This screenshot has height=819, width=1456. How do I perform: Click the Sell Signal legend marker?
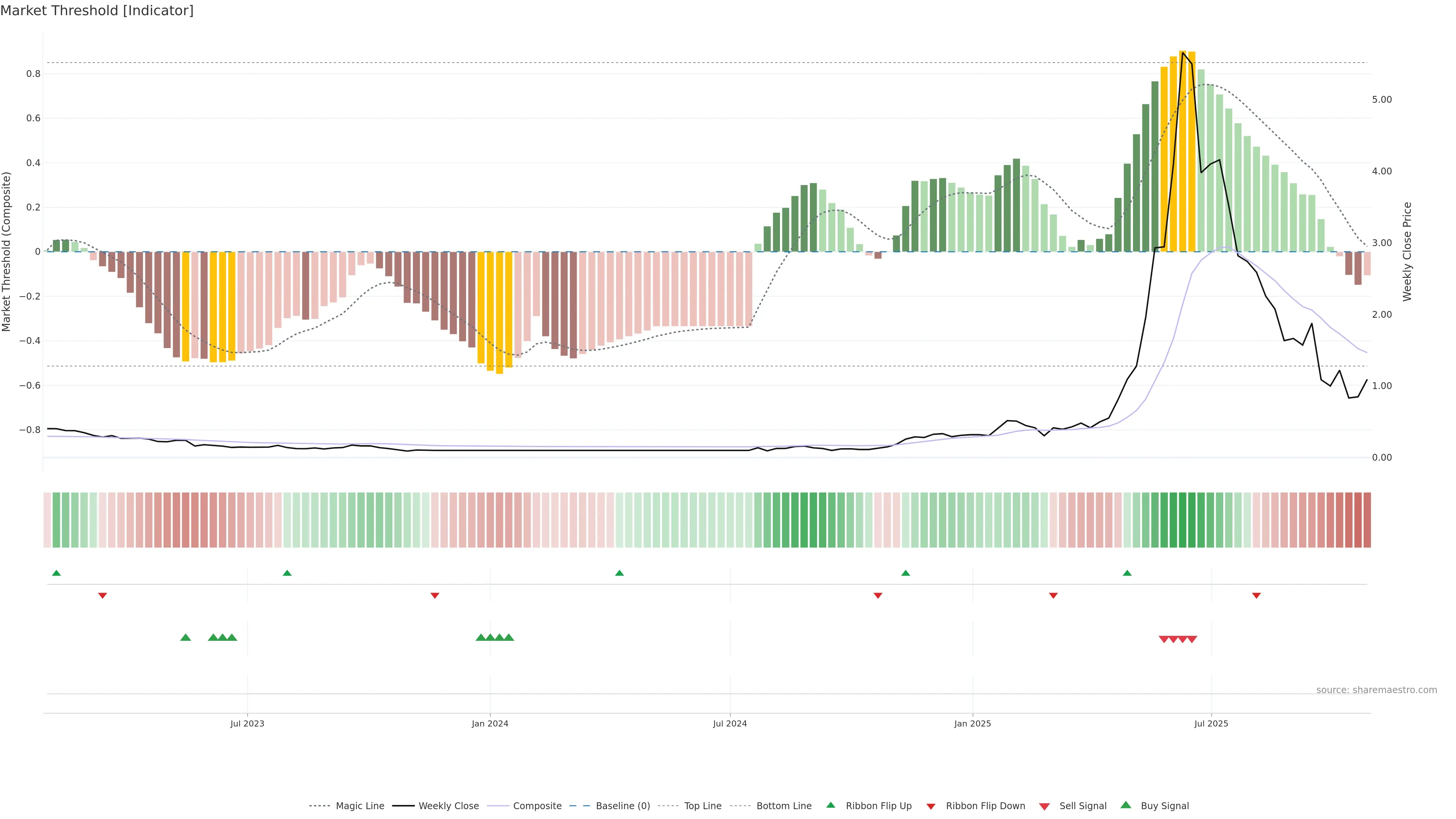tap(1045, 806)
